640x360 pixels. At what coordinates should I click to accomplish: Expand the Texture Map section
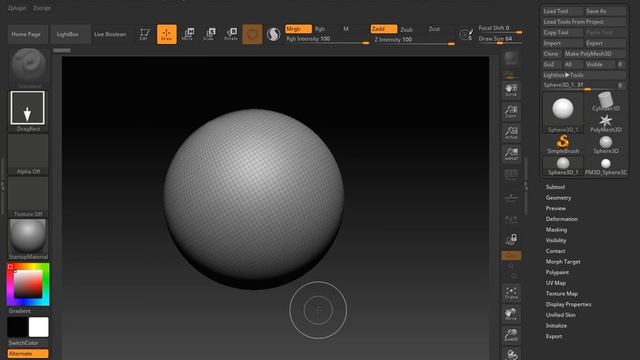pyautogui.click(x=562, y=293)
